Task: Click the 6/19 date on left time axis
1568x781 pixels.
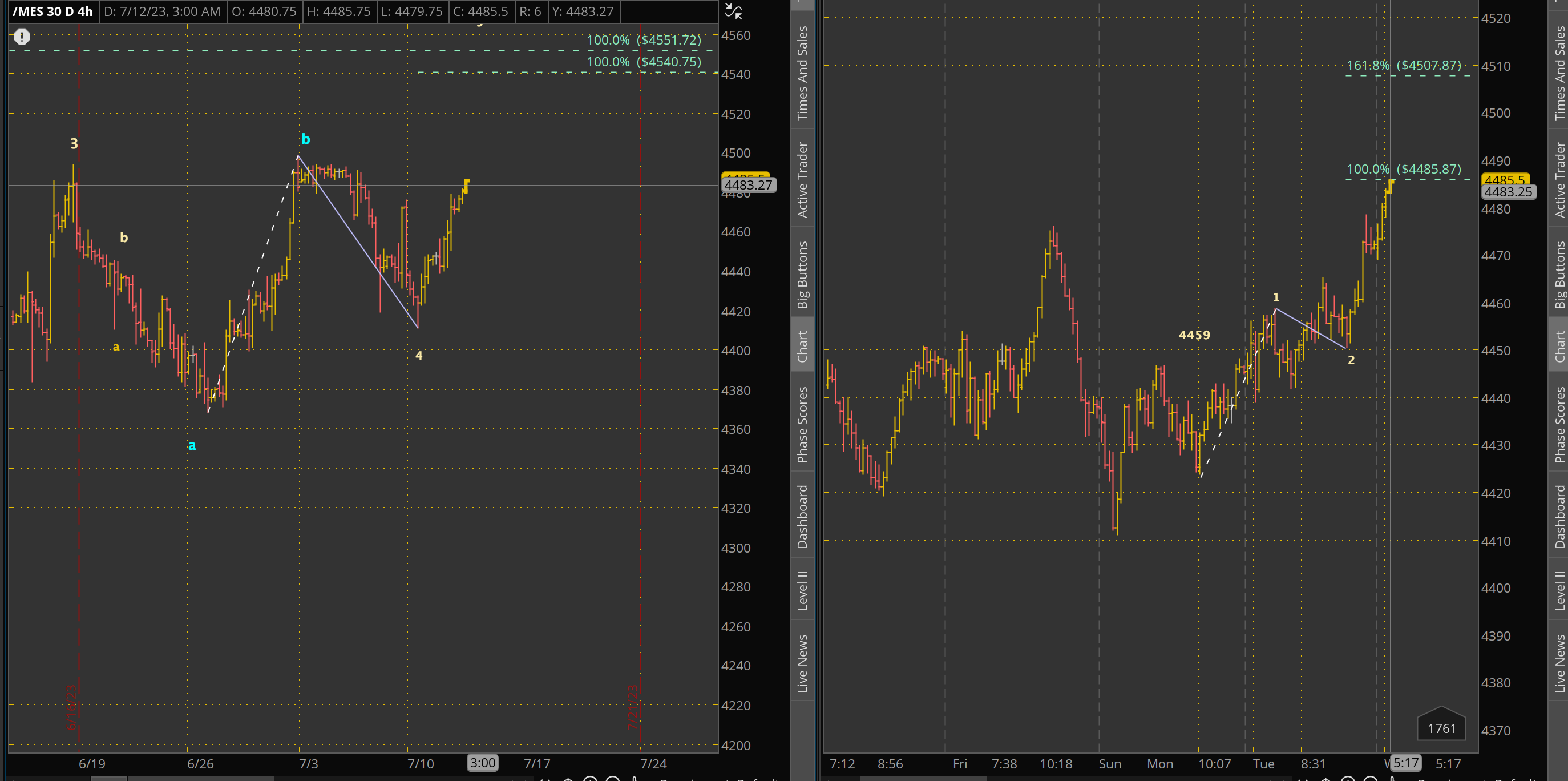Action: tap(92, 763)
